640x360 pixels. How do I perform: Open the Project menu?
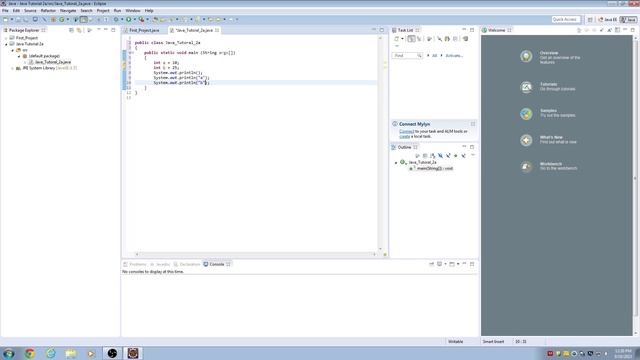tap(103, 11)
